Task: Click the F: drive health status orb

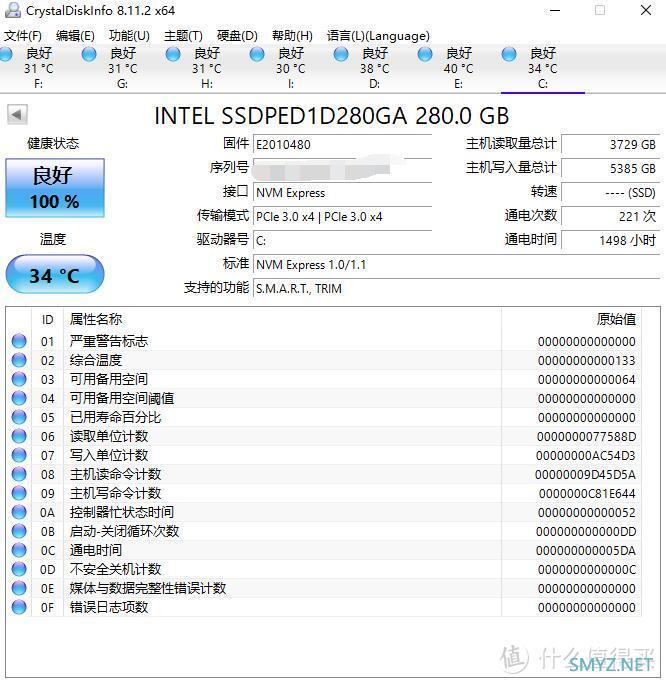Action: click(6, 54)
